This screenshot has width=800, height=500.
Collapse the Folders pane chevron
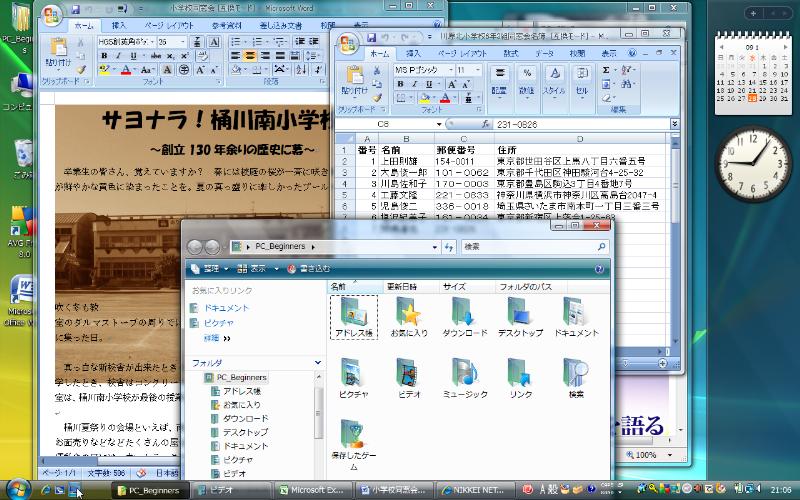[x=318, y=363]
